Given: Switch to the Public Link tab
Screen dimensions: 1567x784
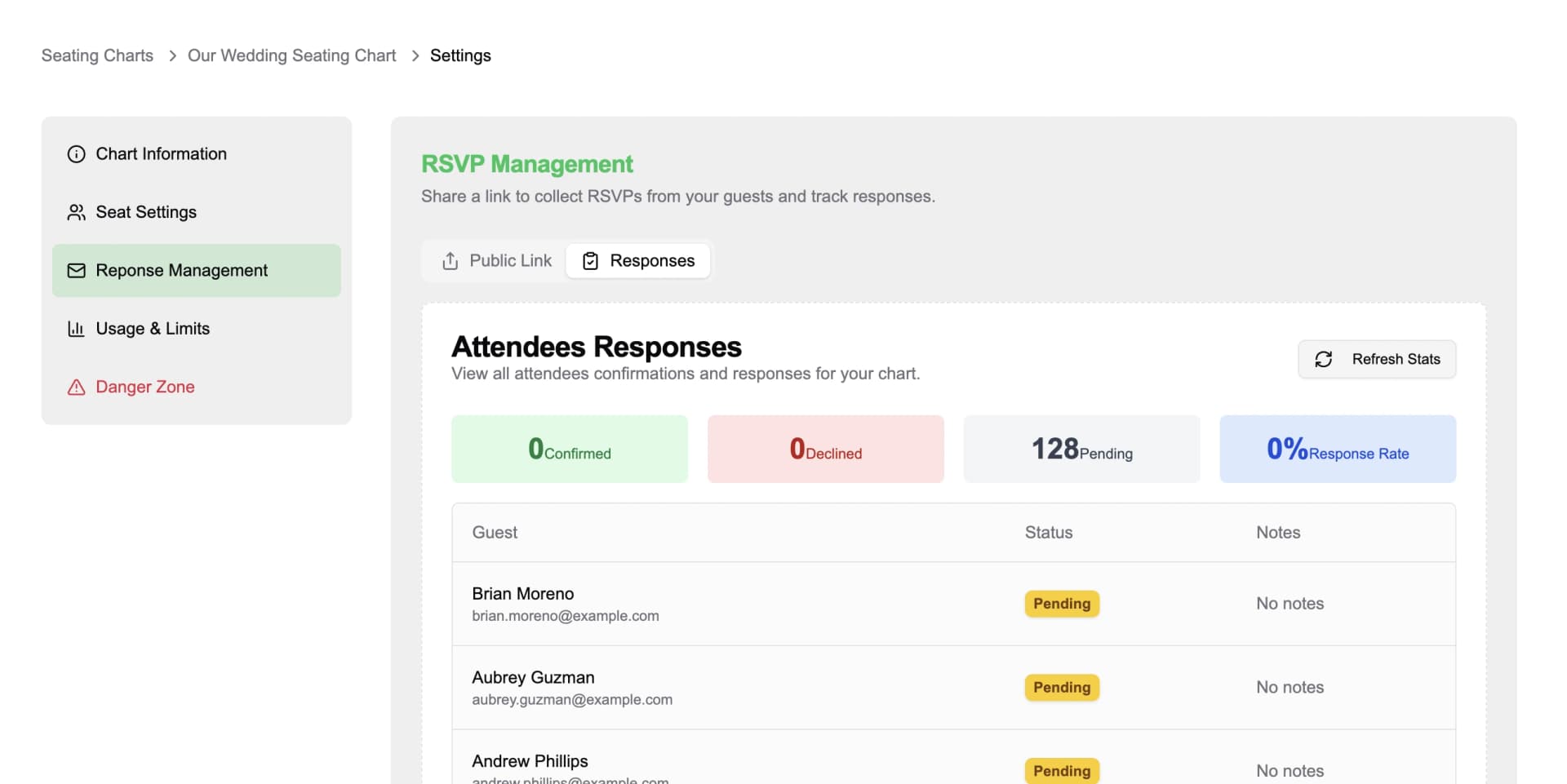Looking at the screenshot, I should pyautogui.click(x=496, y=261).
